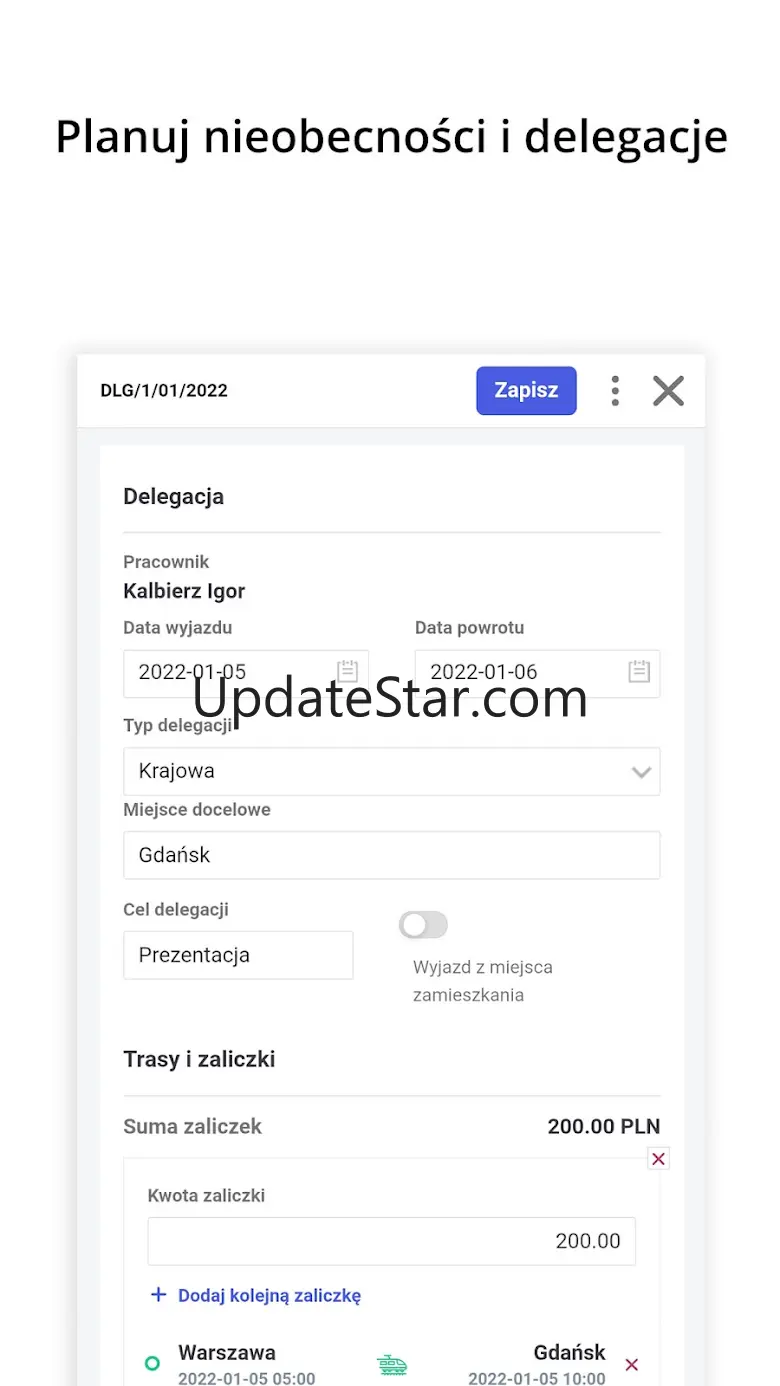Open the three-dot options menu
780x1386 pixels.
coord(615,391)
